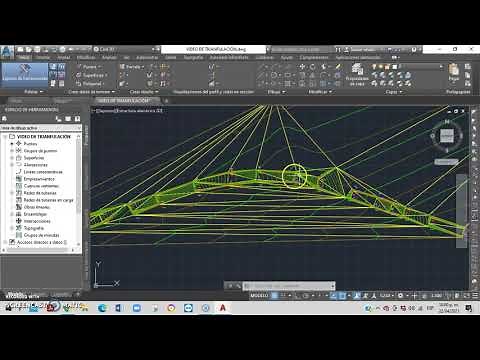Image resolution: width=480 pixels, height=360 pixels.
Task: Click the Emplazamientos tree icon
Action: [19, 179]
